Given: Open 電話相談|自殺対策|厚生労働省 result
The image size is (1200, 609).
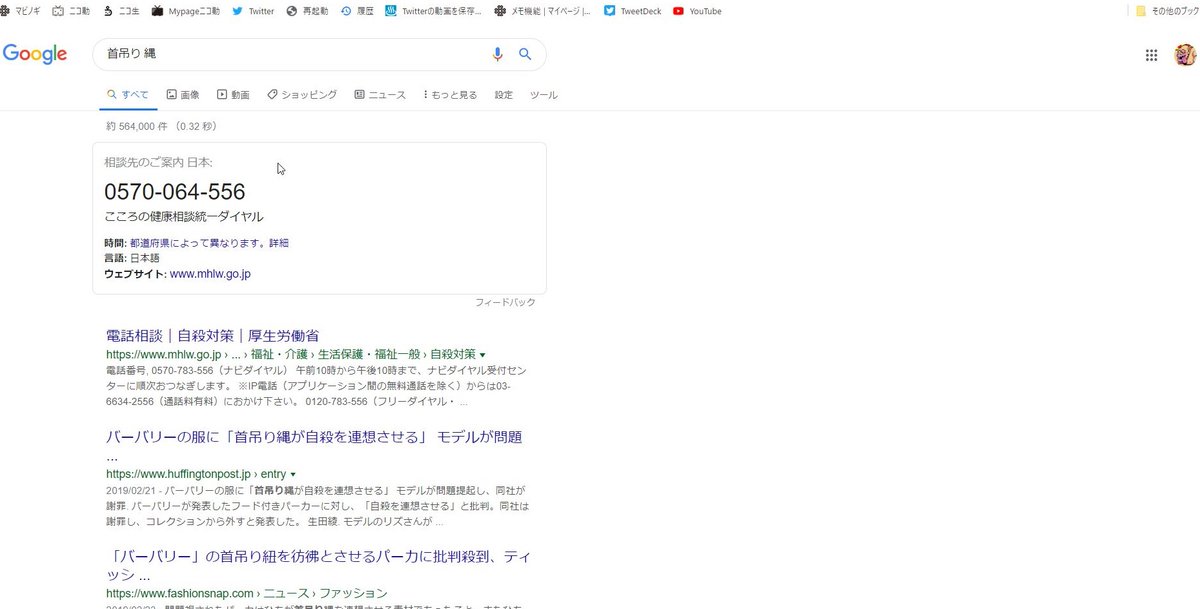Looking at the screenshot, I should click(x=213, y=336).
